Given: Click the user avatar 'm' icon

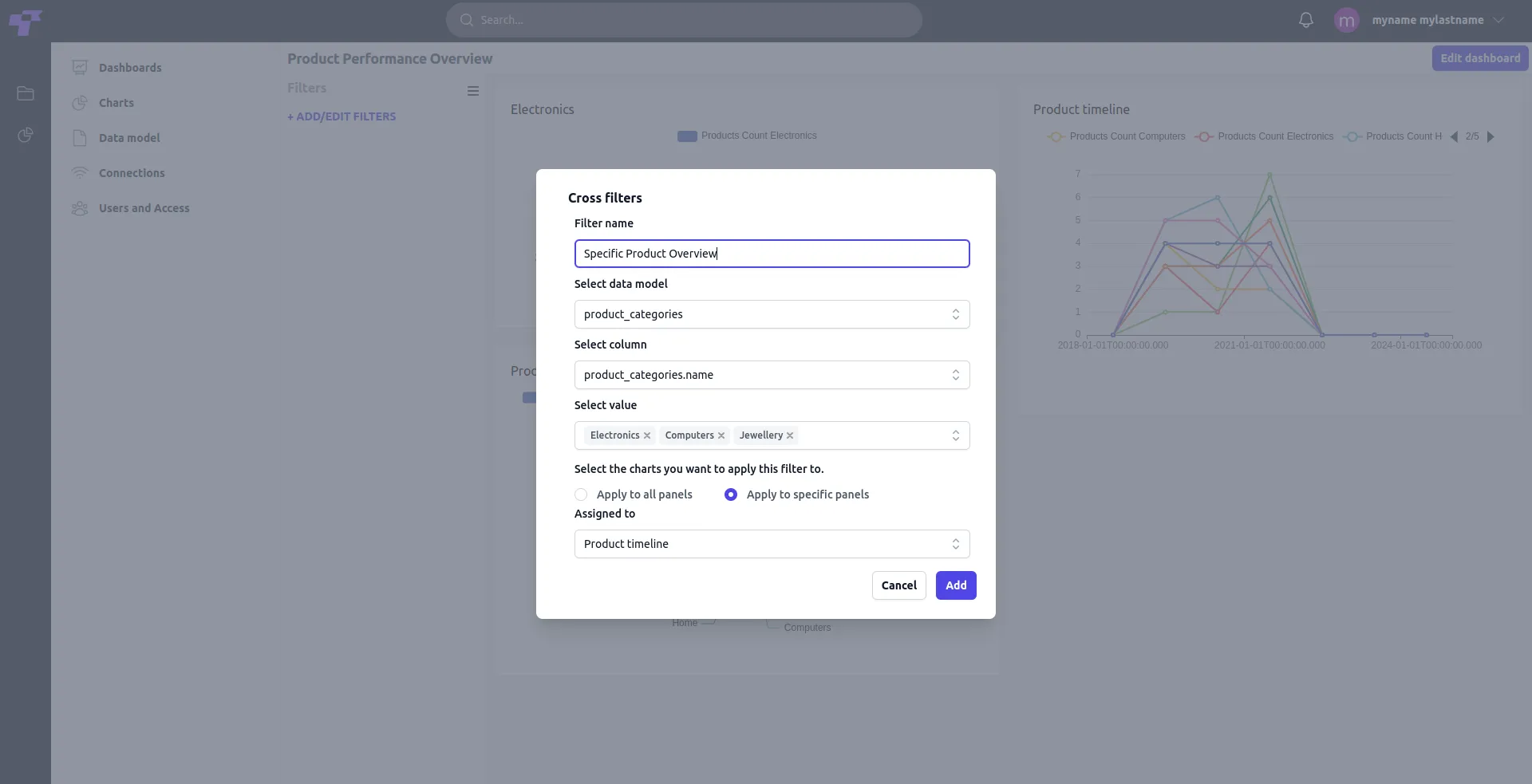Looking at the screenshot, I should tap(1347, 20).
